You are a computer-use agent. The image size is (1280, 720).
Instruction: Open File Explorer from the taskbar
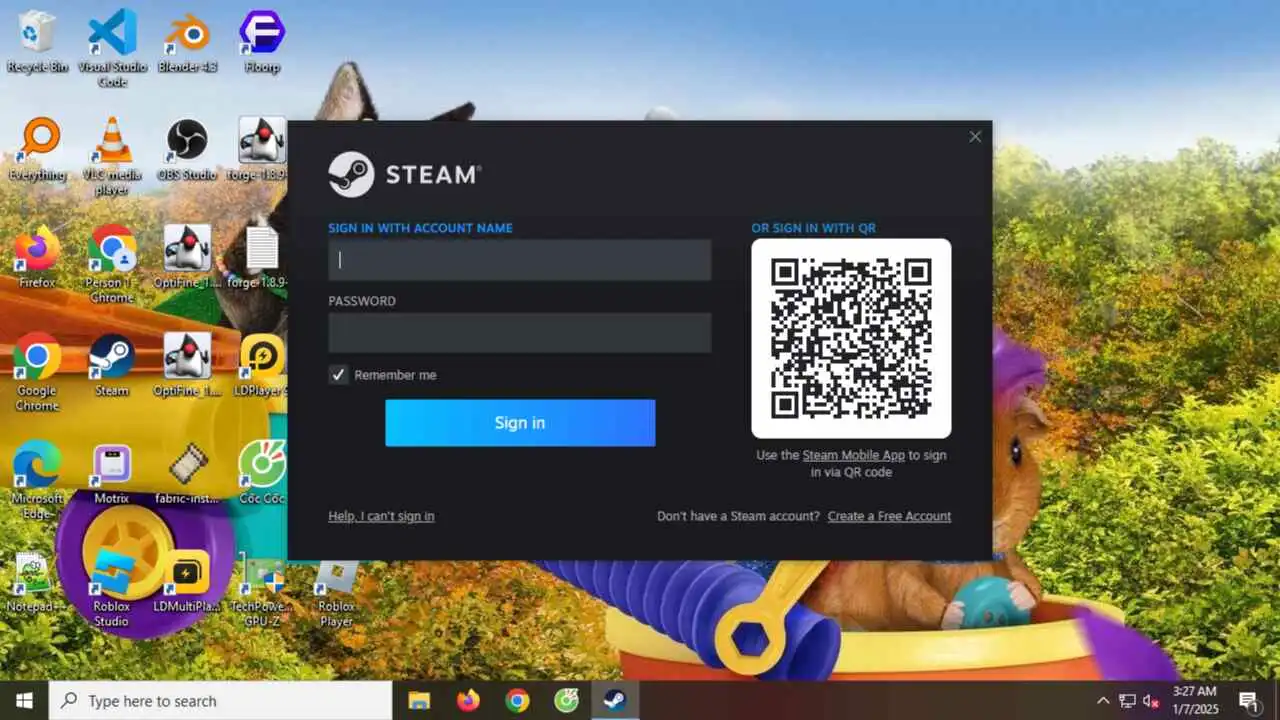point(419,700)
